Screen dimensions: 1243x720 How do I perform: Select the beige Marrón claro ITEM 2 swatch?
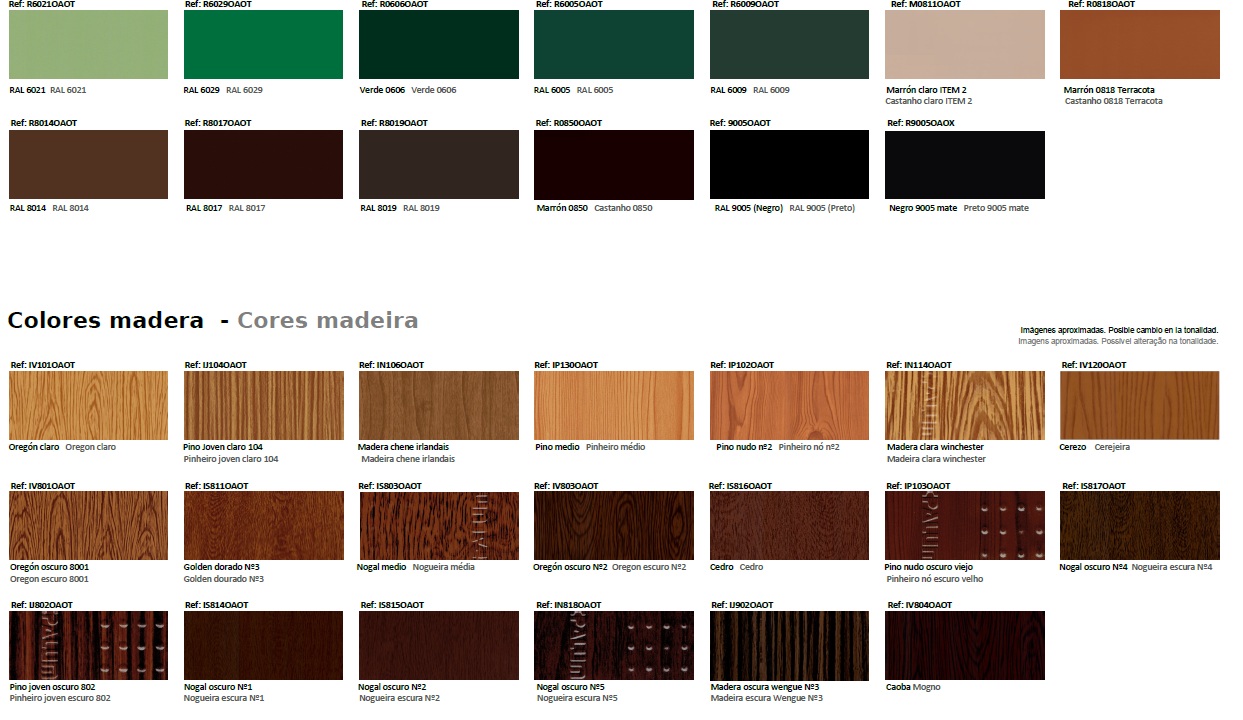coord(964,45)
